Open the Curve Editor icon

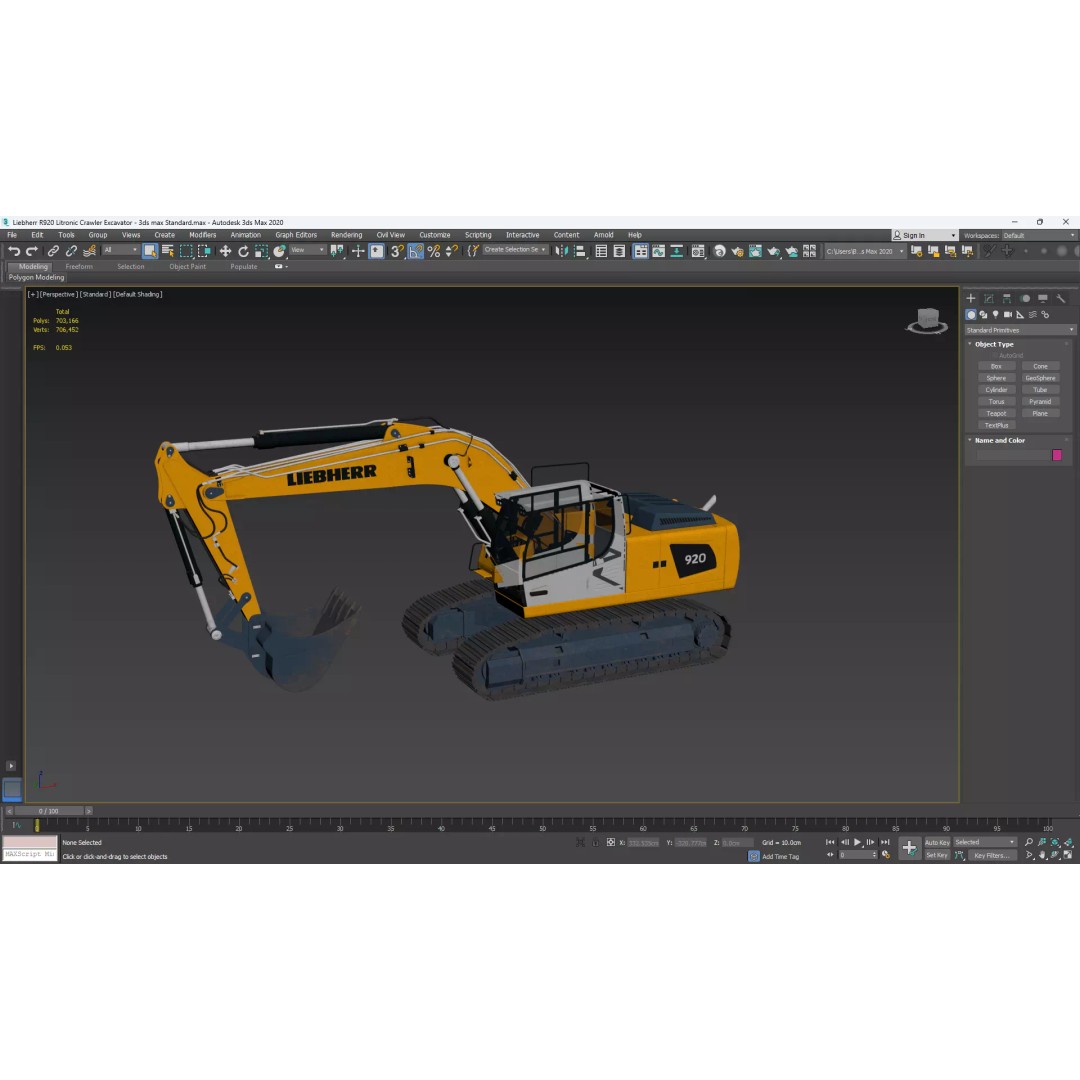tap(658, 251)
